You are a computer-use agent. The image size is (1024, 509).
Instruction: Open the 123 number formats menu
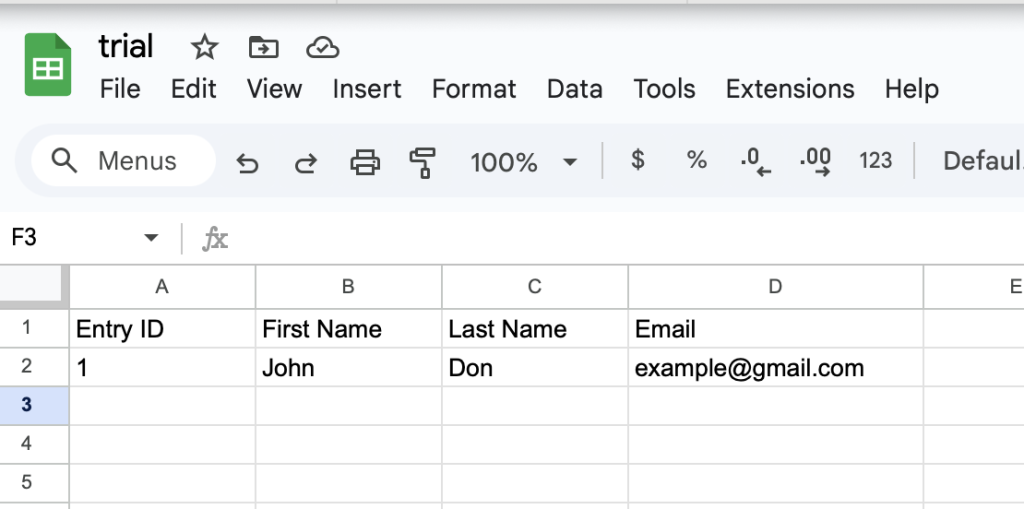tap(875, 161)
